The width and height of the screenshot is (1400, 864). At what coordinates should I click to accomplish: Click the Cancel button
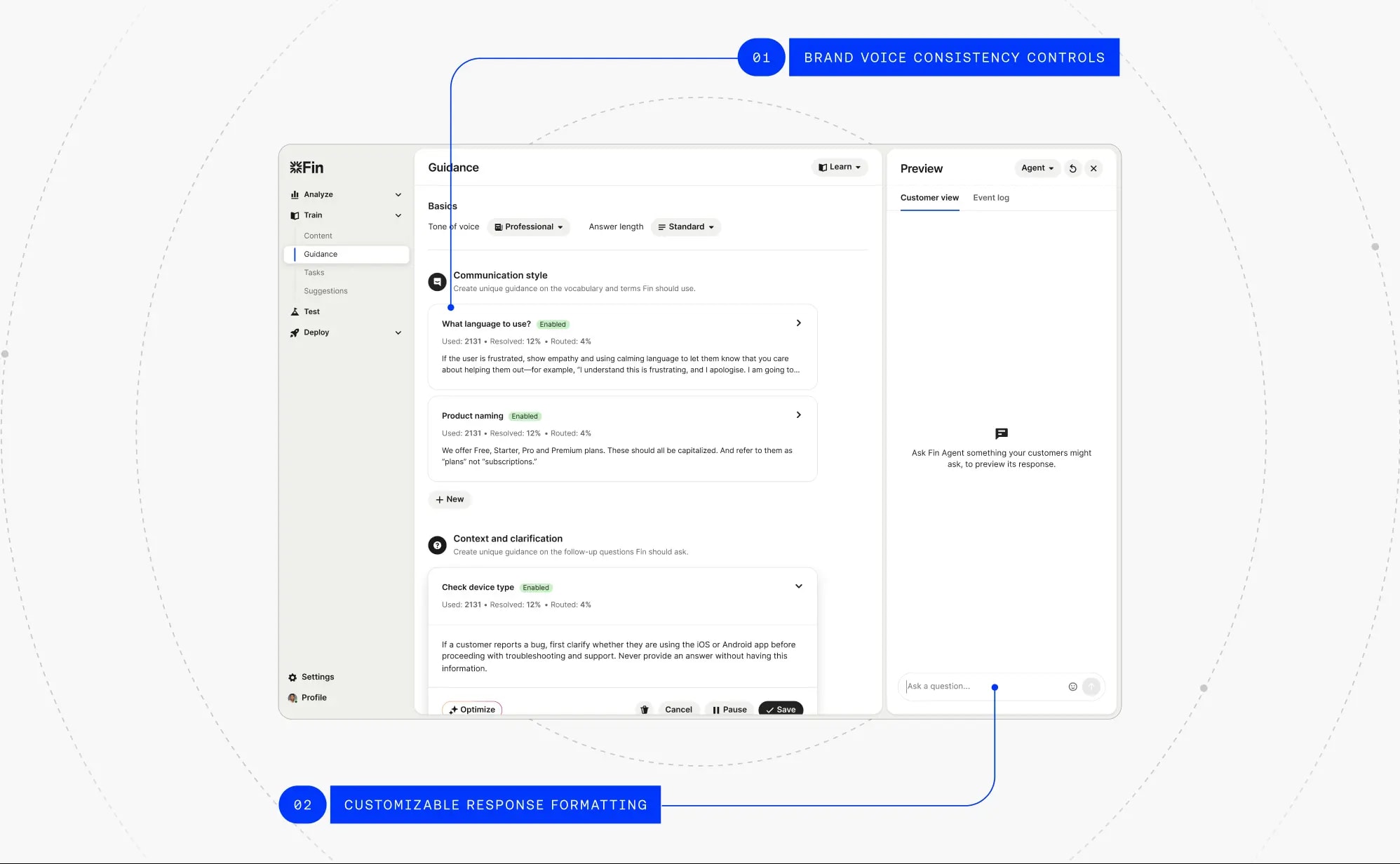point(678,710)
